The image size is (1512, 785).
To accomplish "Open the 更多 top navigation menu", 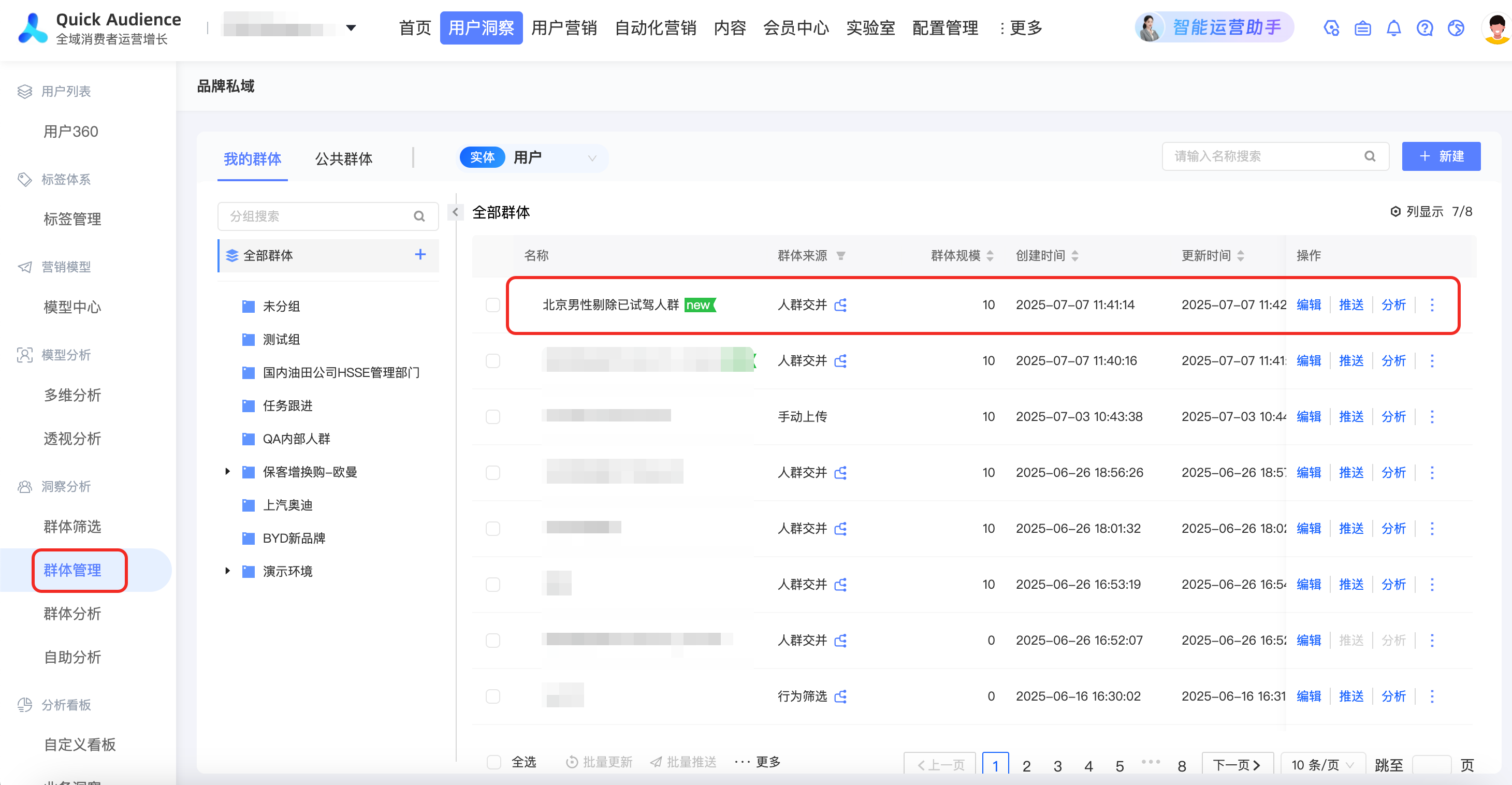I will tap(1021, 27).
